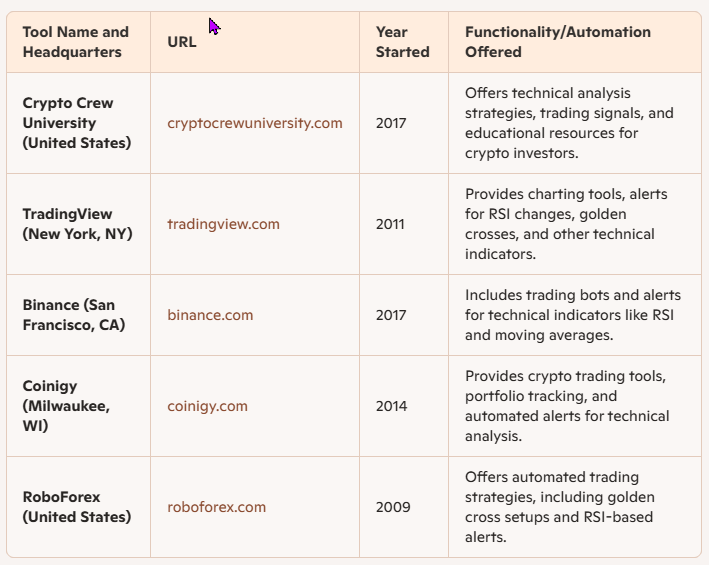Click the Tool Name and Headquarters header
This screenshot has width=709, height=565.
point(76,42)
